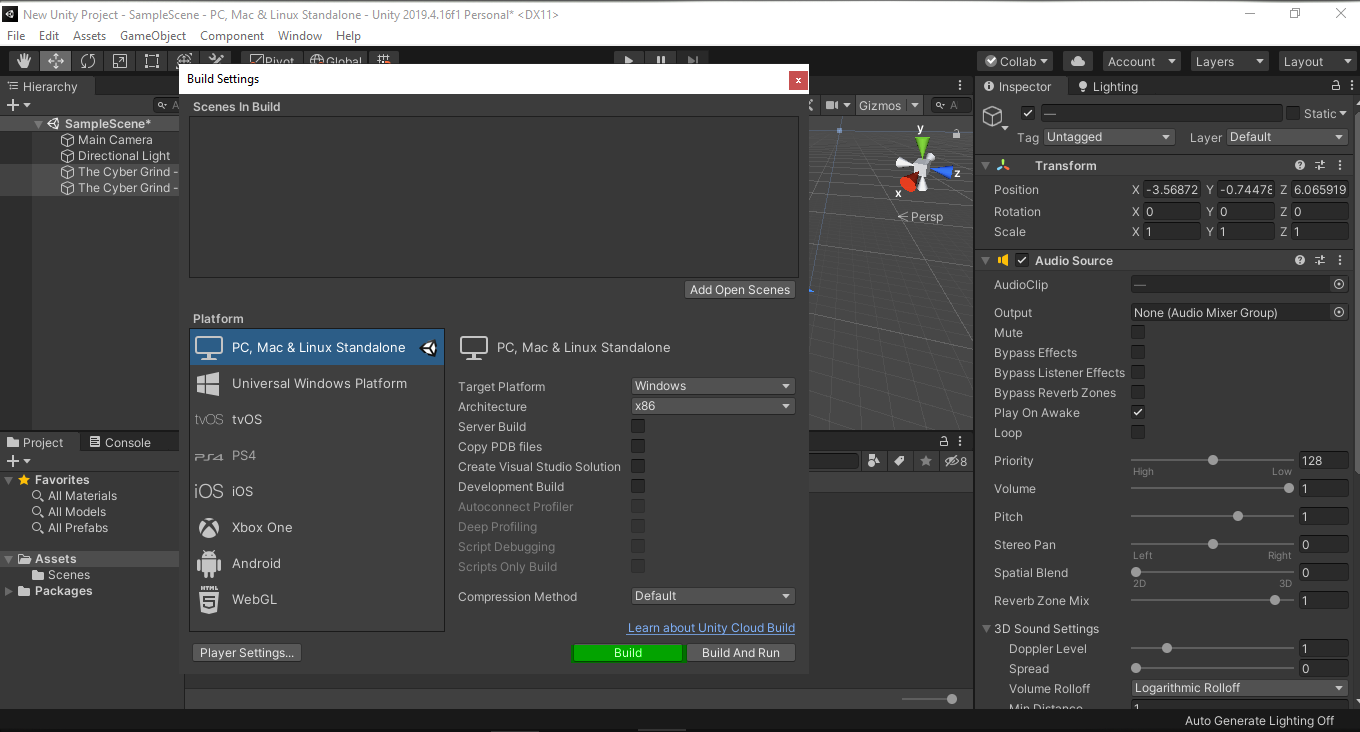Open Audio Source preset selector icon
The height and width of the screenshot is (732, 1360).
(1320, 260)
